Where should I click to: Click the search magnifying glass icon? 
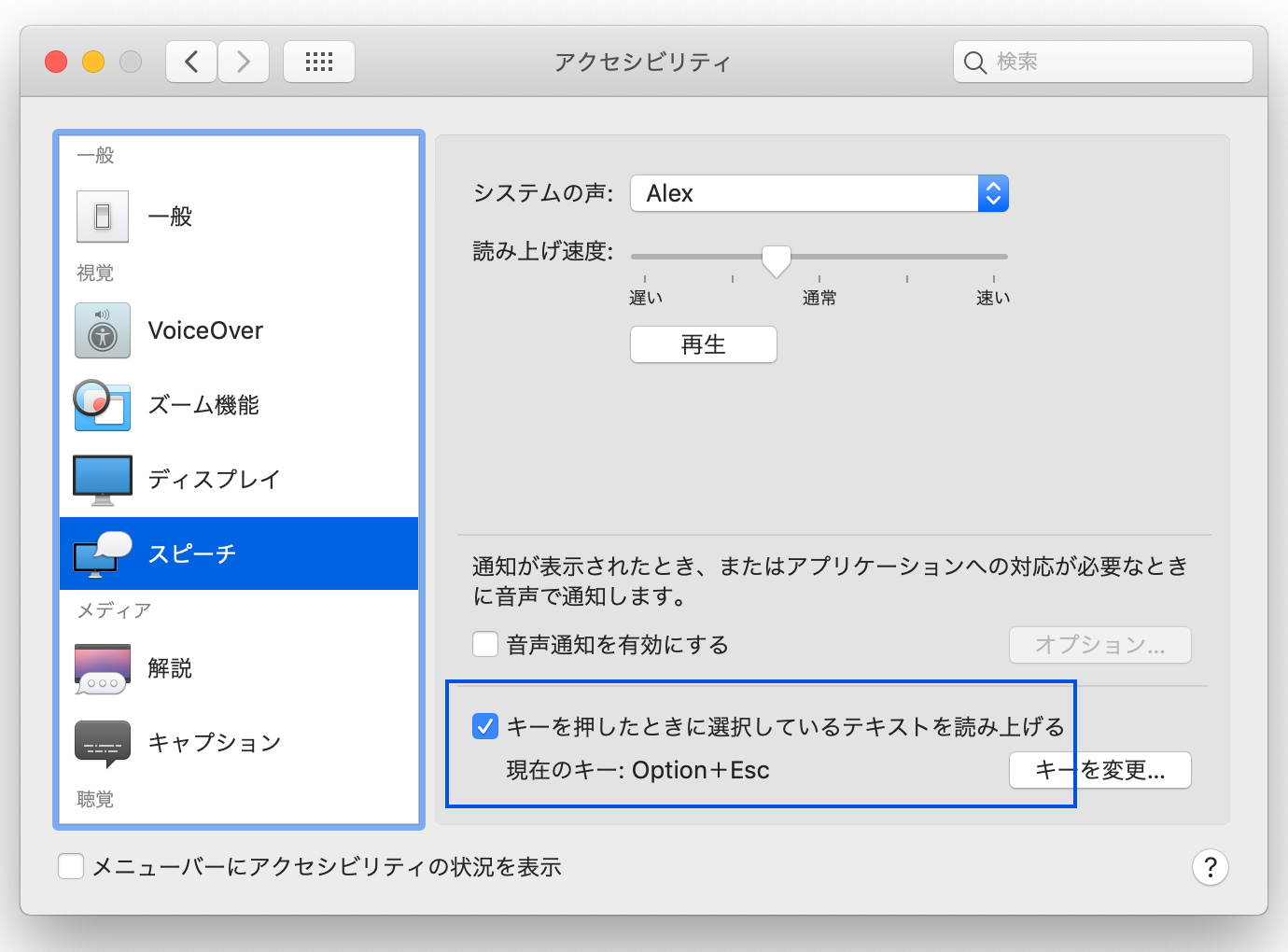coord(974,63)
